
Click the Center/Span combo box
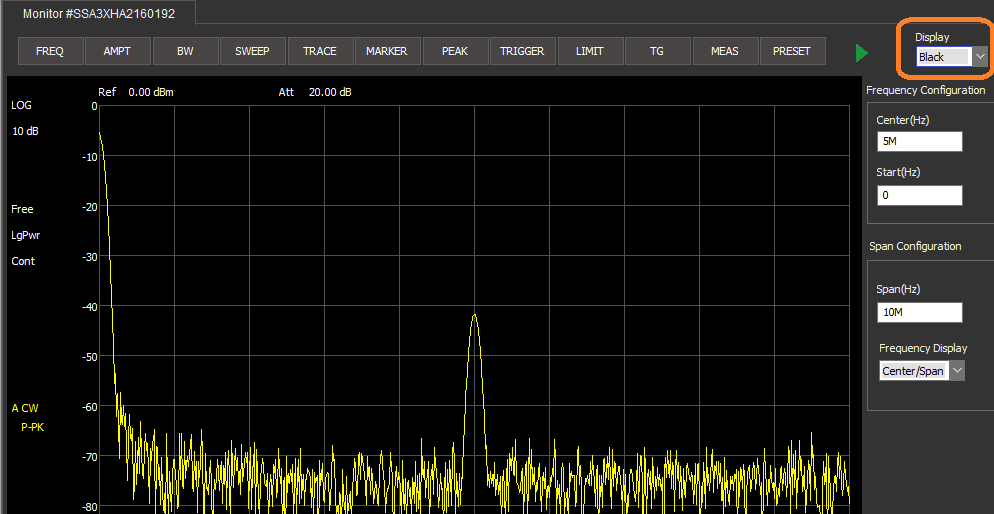pyautogui.click(x=912, y=371)
